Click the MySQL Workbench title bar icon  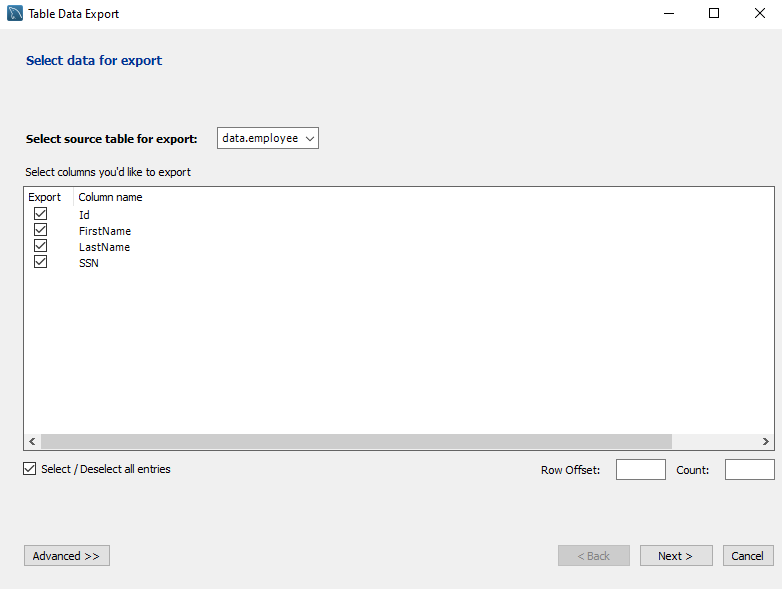coord(15,13)
